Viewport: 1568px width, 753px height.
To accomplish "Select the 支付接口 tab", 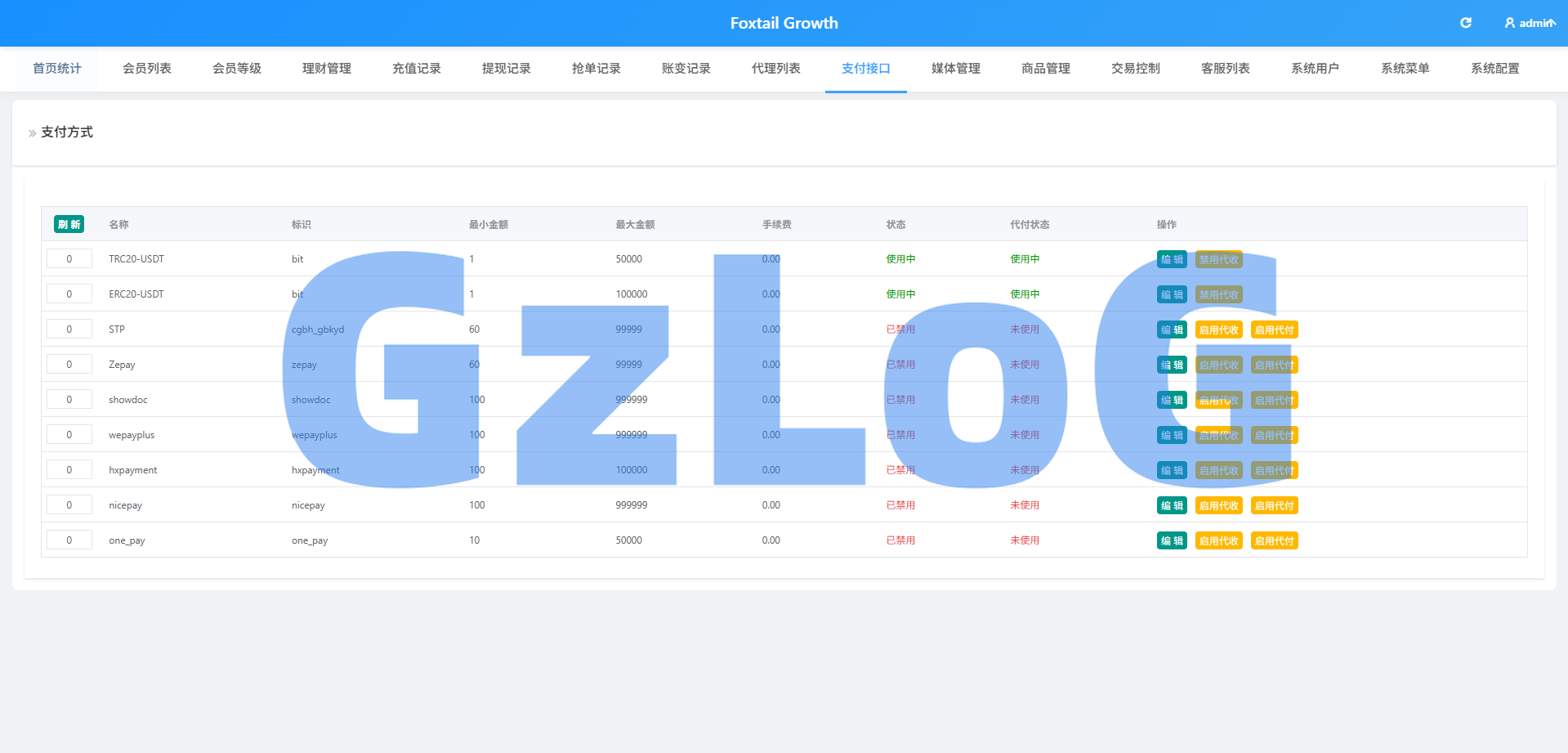I will [x=866, y=69].
